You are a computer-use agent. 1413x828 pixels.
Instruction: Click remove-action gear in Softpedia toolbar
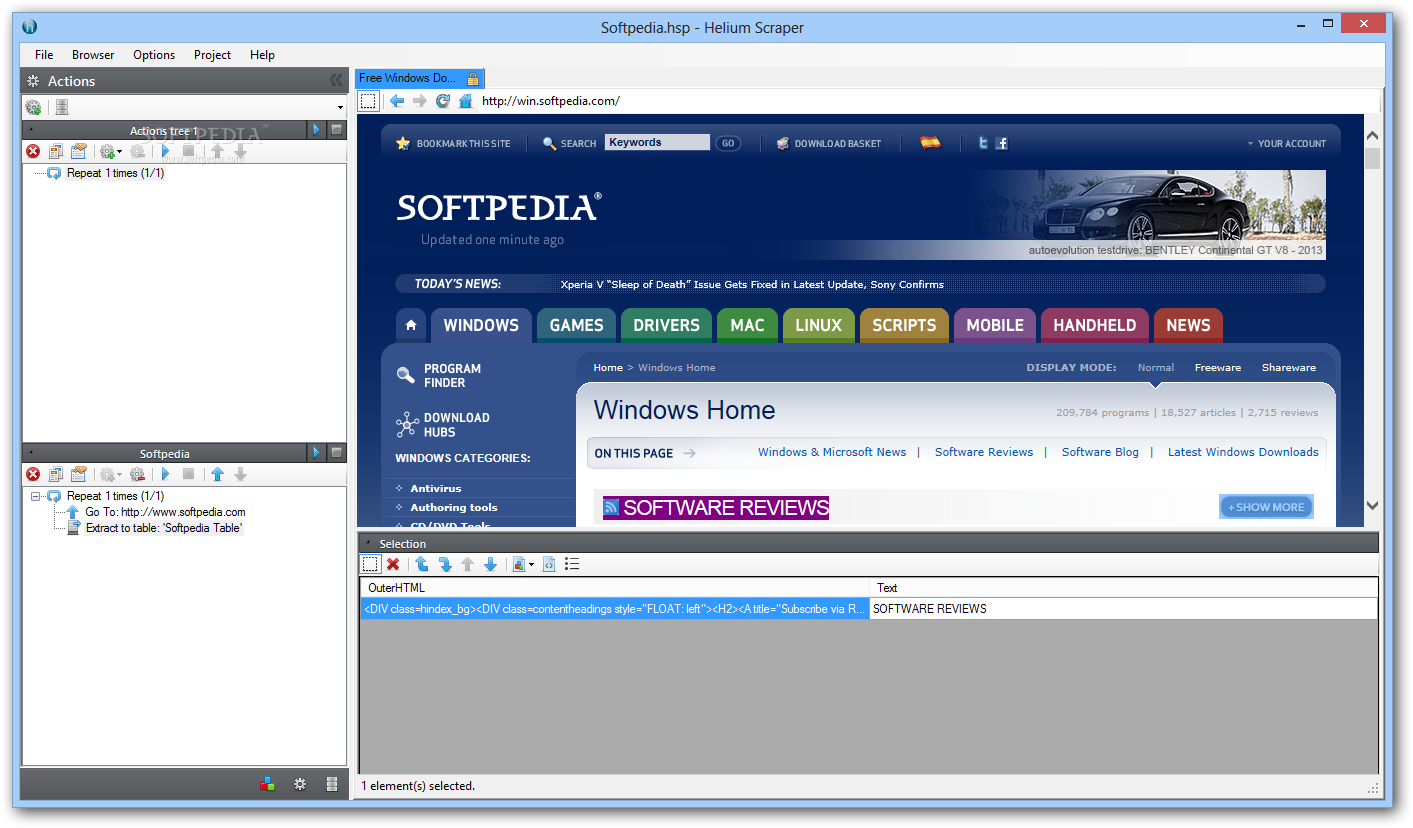point(138,475)
